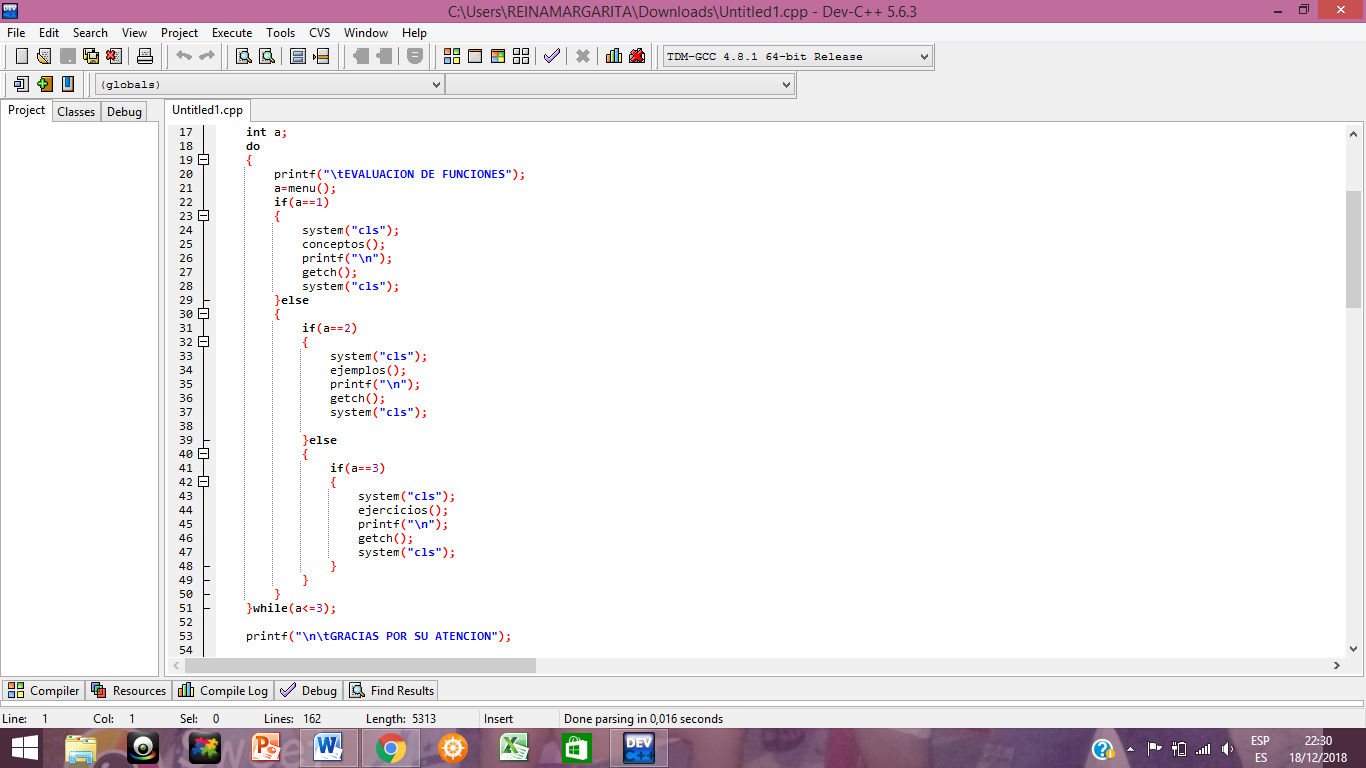Image resolution: width=1366 pixels, height=768 pixels.
Task: Run the program with the Run icon
Action: click(475, 56)
